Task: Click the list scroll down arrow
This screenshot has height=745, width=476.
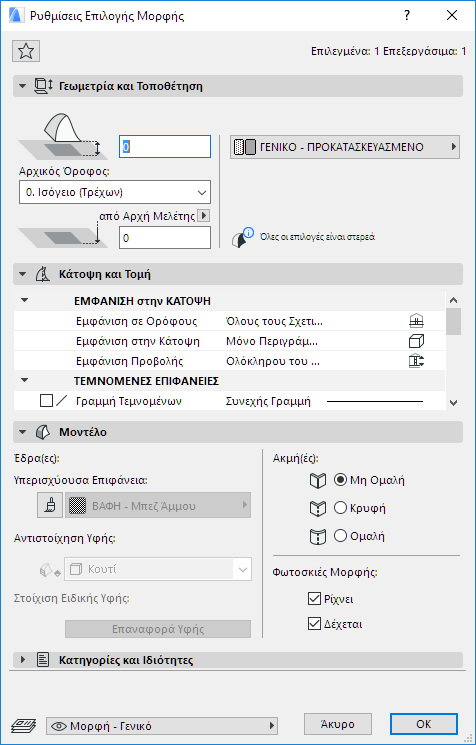Action: (454, 403)
